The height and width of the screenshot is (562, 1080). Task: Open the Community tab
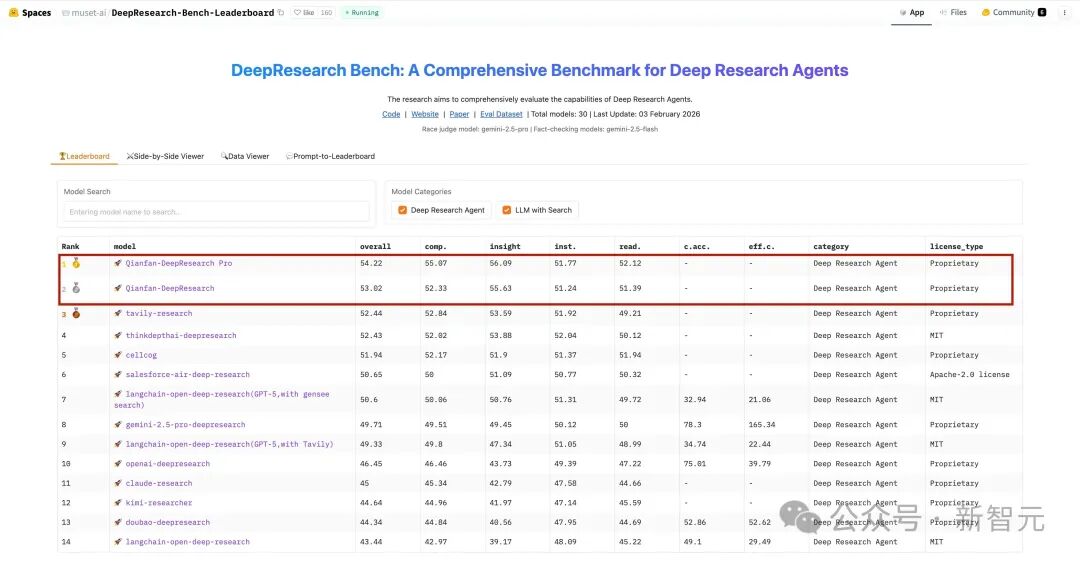(x=1014, y=12)
